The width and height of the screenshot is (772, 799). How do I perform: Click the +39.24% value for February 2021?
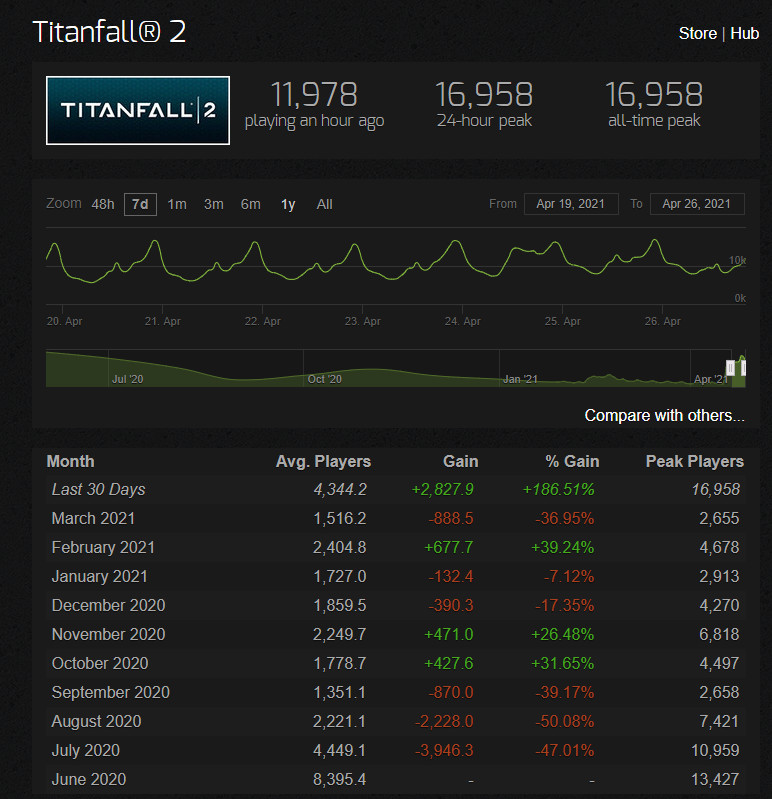tap(563, 548)
